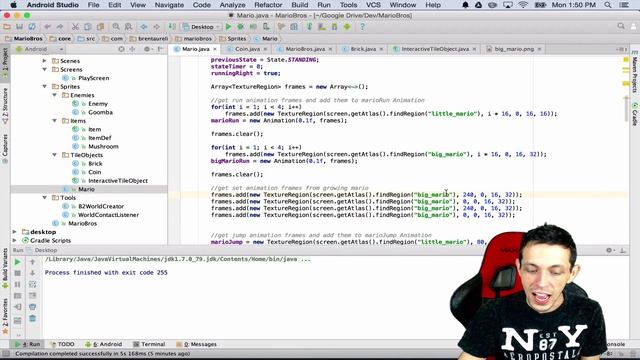Select Mushroom in project tree
The height and width of the screenshot is (360, 640).
tap(103, 147)
